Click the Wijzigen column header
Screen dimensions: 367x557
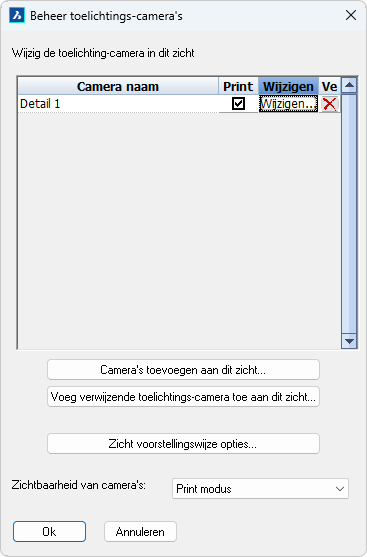click(288, 86)
